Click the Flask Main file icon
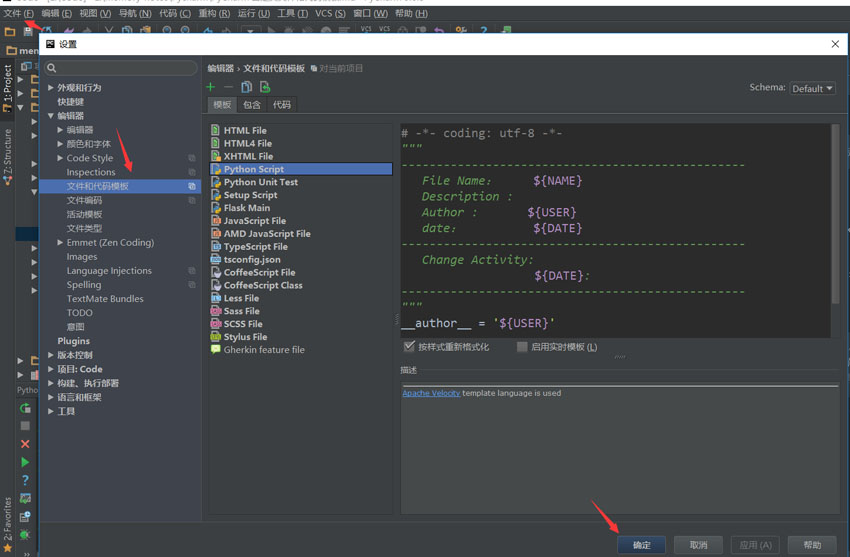Viewport: 850px width, 557px height. pos(216,208)
